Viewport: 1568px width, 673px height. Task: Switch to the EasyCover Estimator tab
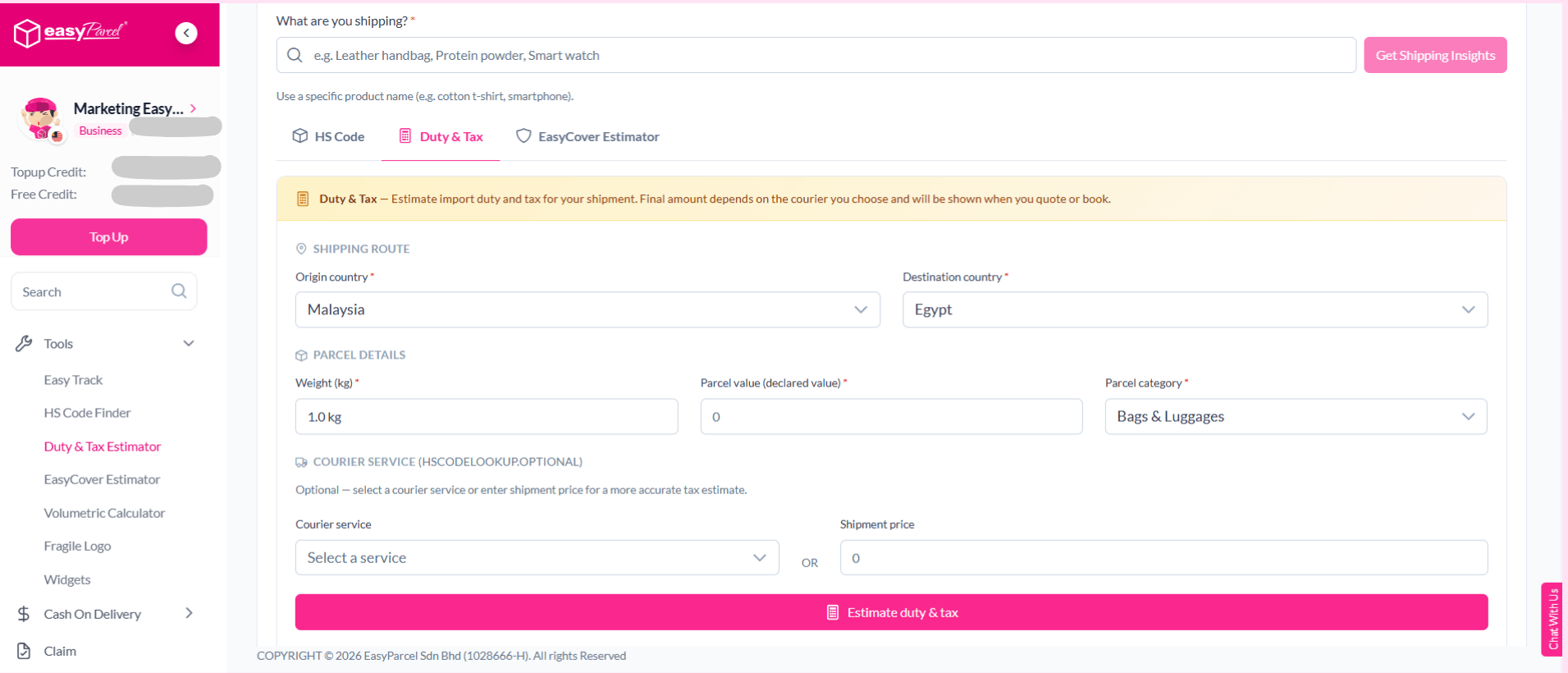[587, 136]
